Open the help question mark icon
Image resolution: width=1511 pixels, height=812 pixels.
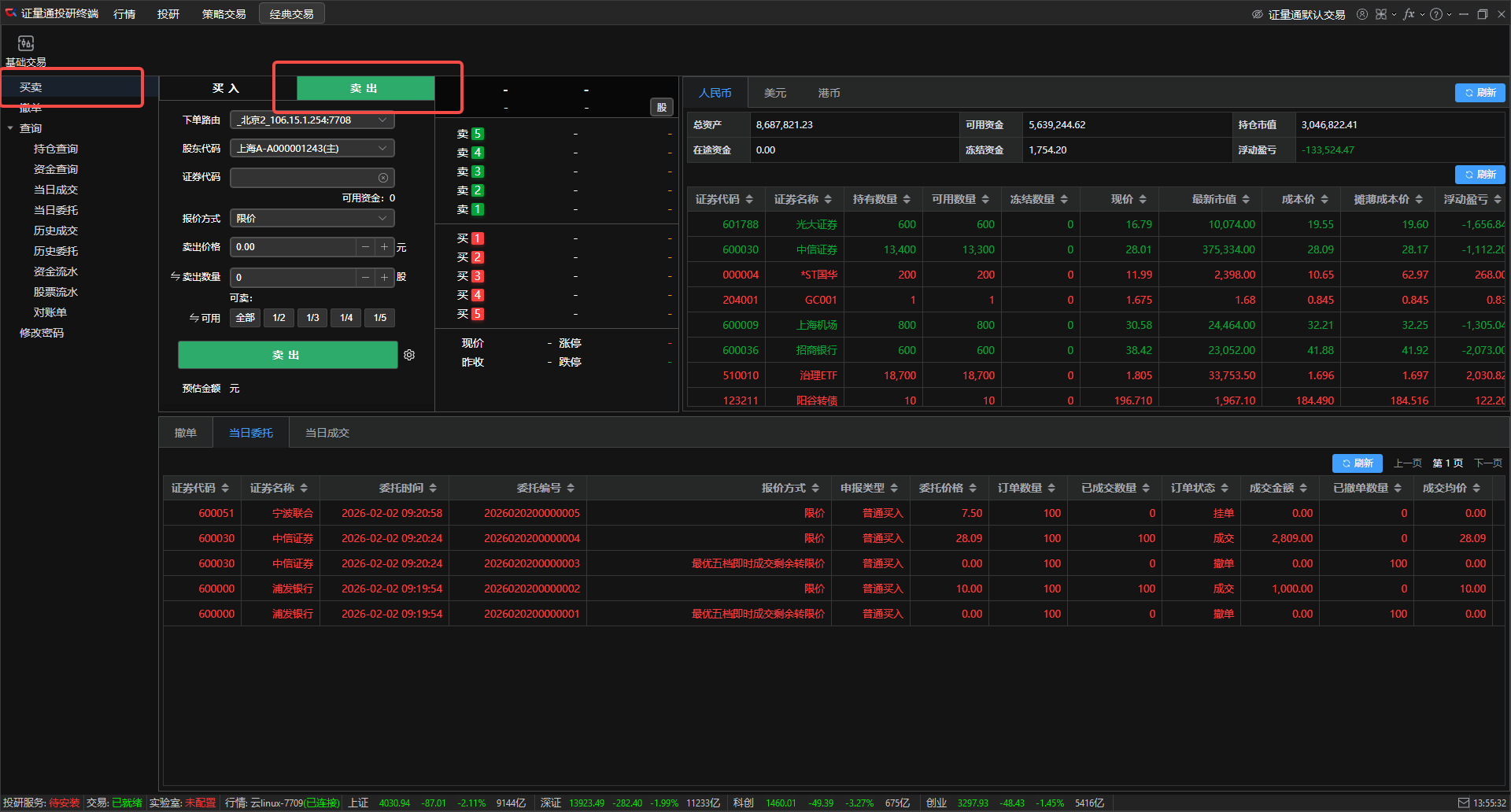(1436, 14)
